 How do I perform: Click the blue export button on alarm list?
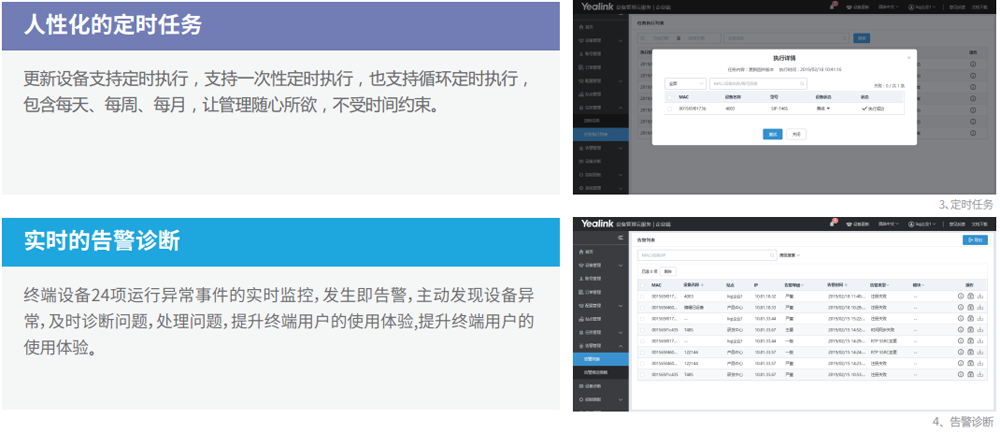tap(974, 240)
